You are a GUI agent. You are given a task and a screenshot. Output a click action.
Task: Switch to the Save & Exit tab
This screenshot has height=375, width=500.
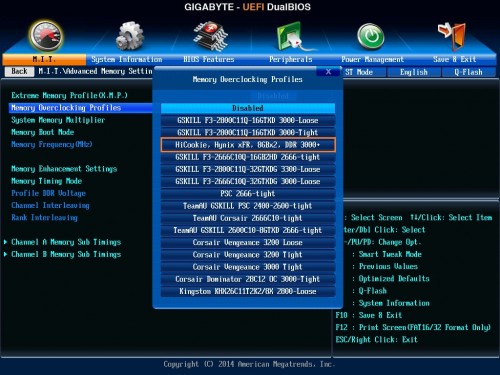(x=455, y=59)
